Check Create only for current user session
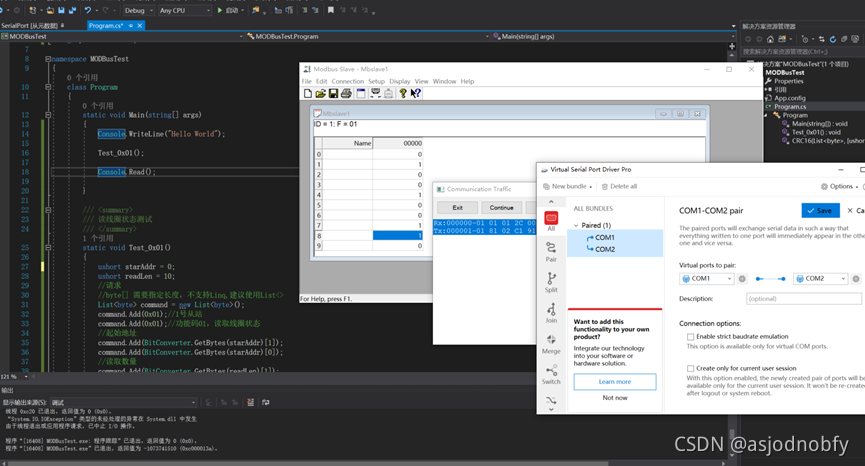The width and height of the screenshot is (865, 466). click(x=691, y=368)
